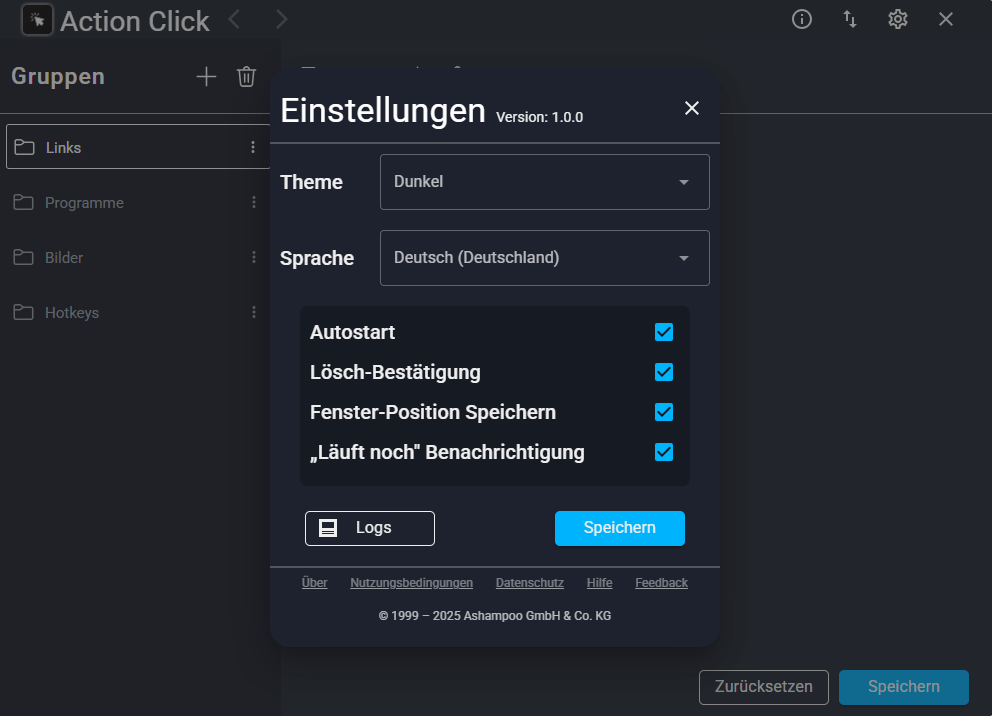This screenshot has width=992, height=716.
Task: Open the three-dot menu for Links group
Action: (253, 147)
